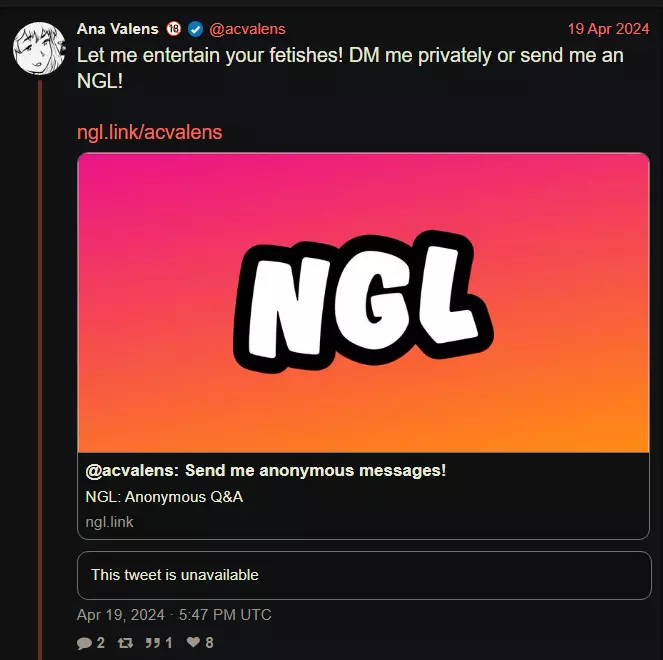Click the blue verified checkmark badge
The width and height of the screenshot is (663, 660).
tap(195, 29)
